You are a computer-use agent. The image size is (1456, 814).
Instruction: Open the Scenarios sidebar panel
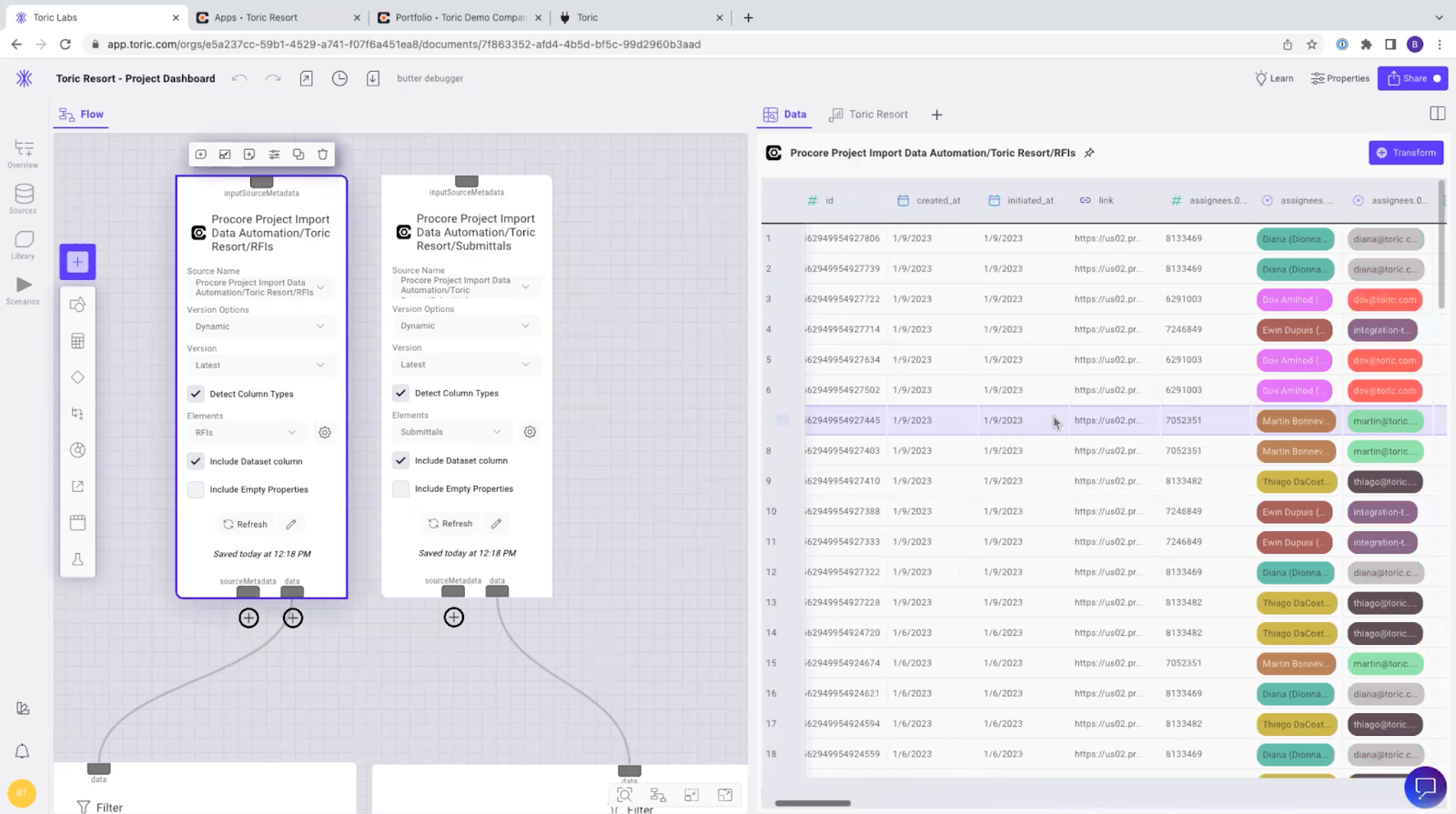click(23, 290)
